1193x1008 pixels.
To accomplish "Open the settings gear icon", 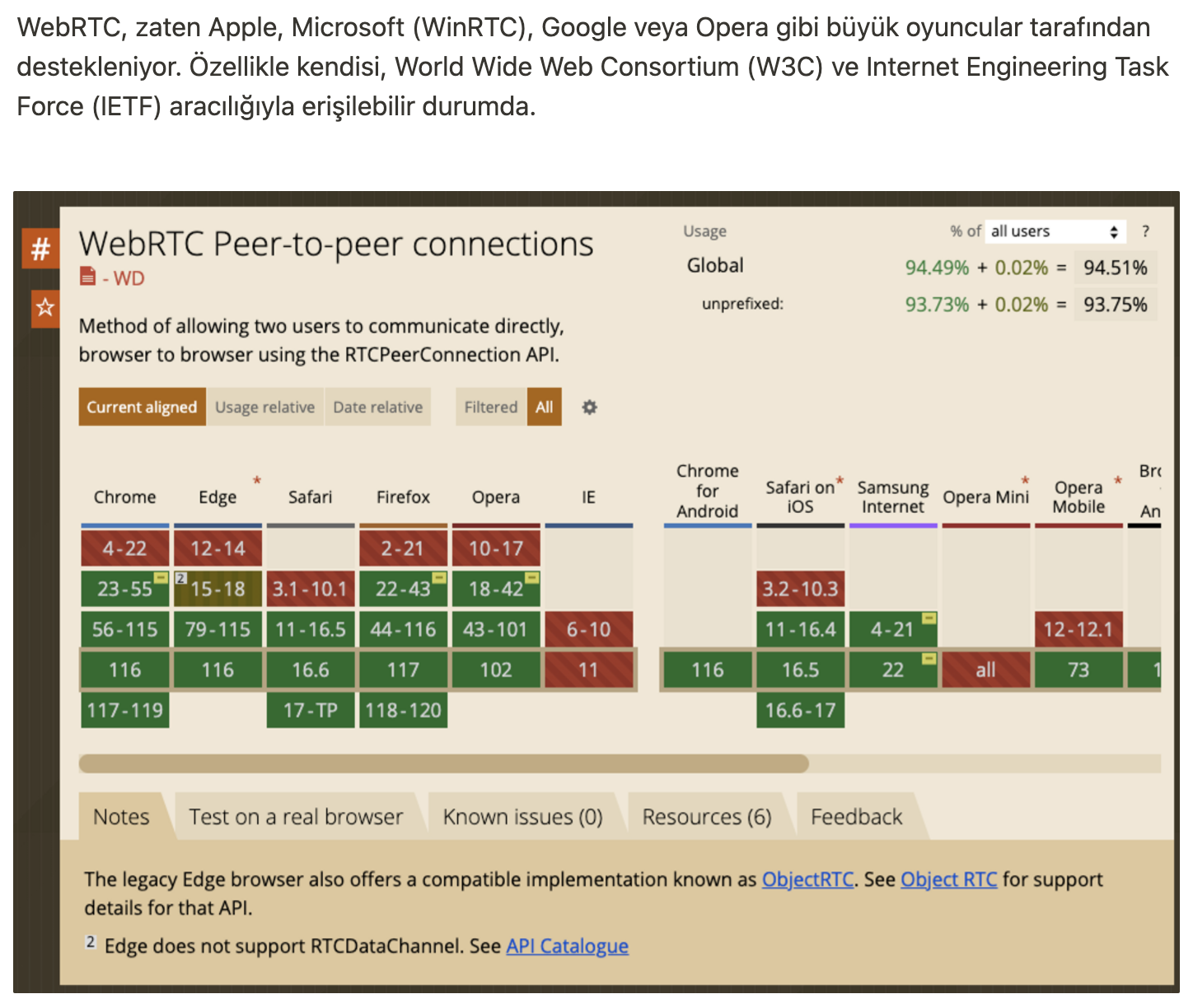I will (x=589, y=407).
